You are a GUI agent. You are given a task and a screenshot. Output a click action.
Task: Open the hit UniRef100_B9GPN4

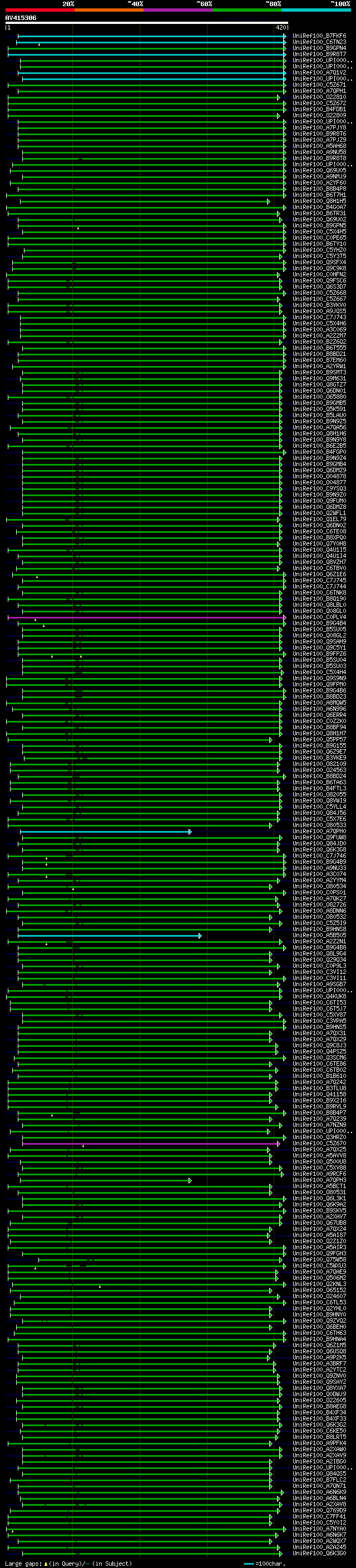tap(319, 48)
